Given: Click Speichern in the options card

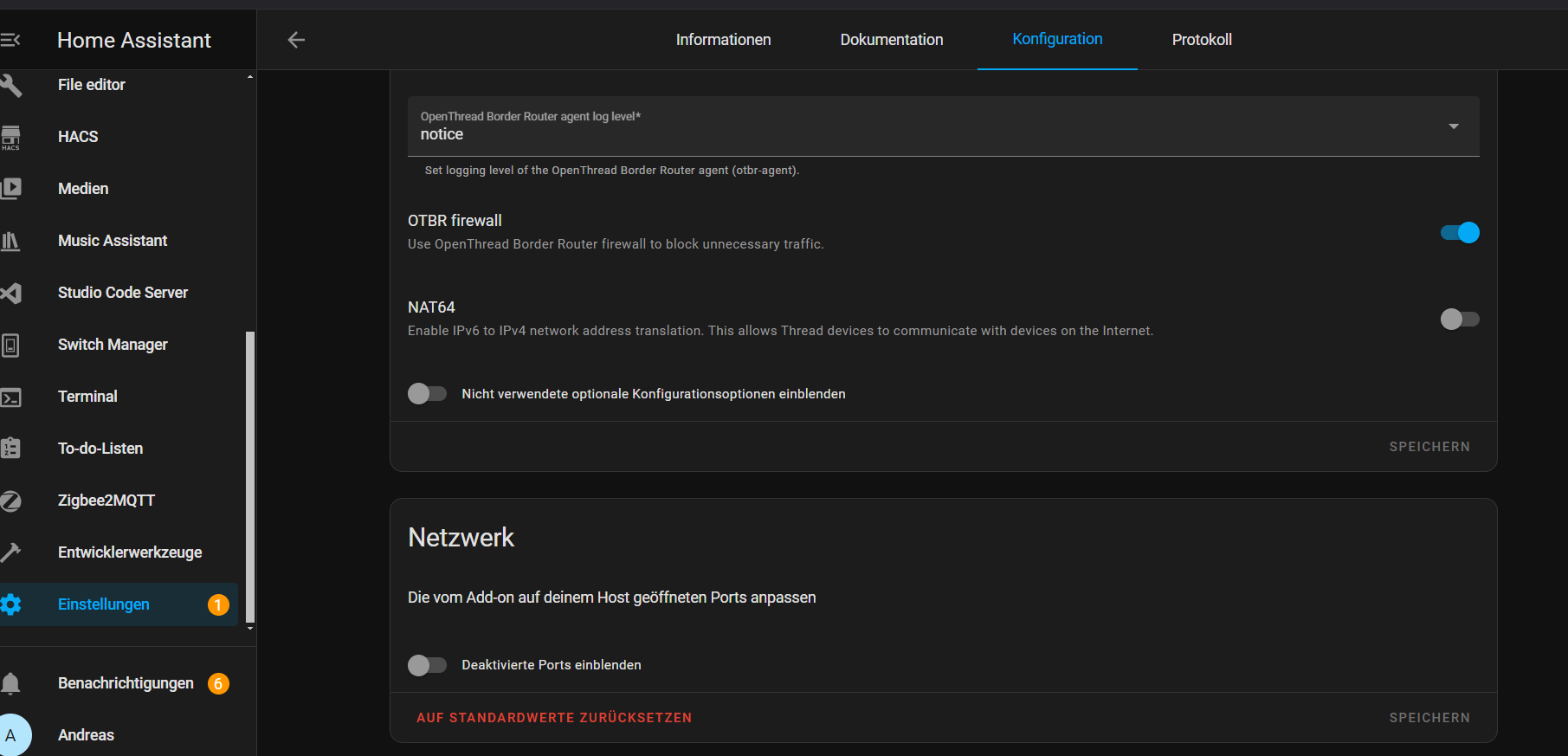Looking at the screenshot, I should (x=1429, y=447).
